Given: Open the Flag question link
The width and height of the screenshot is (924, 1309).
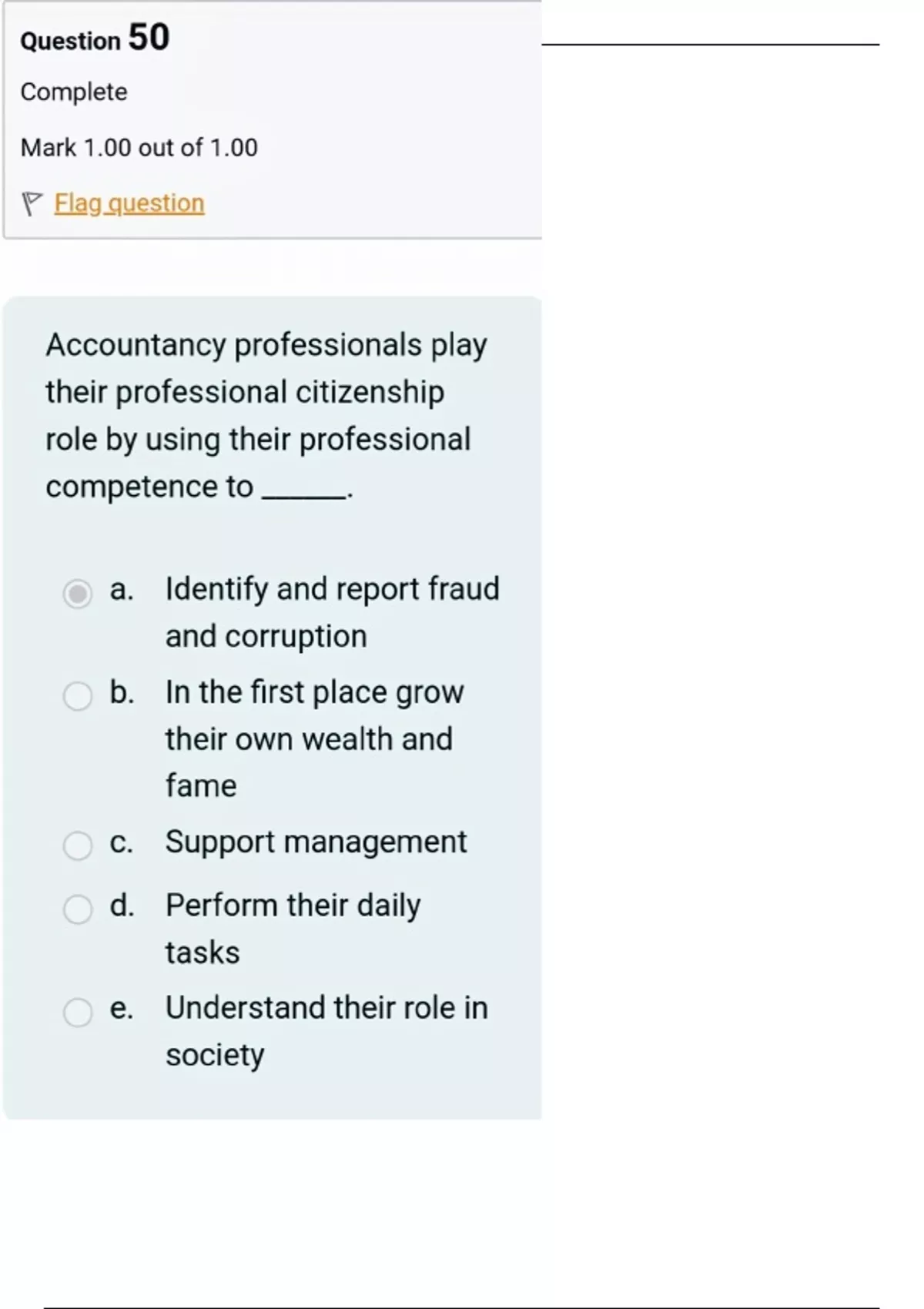Looking at the screenshot, I should click(129, 203).
